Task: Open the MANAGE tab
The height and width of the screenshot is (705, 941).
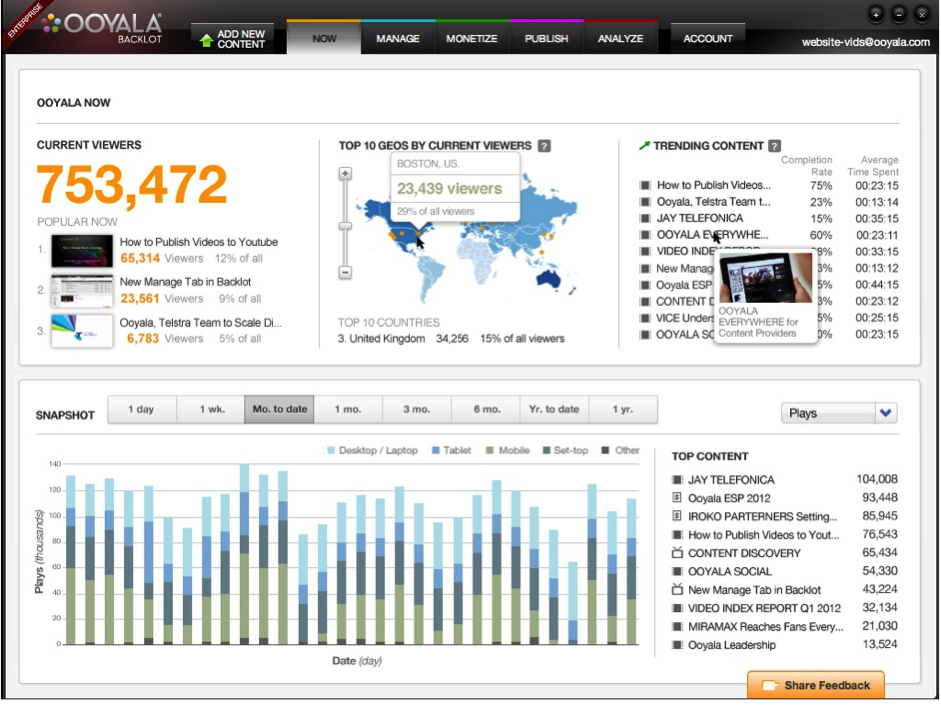Action: coord(398,38)
